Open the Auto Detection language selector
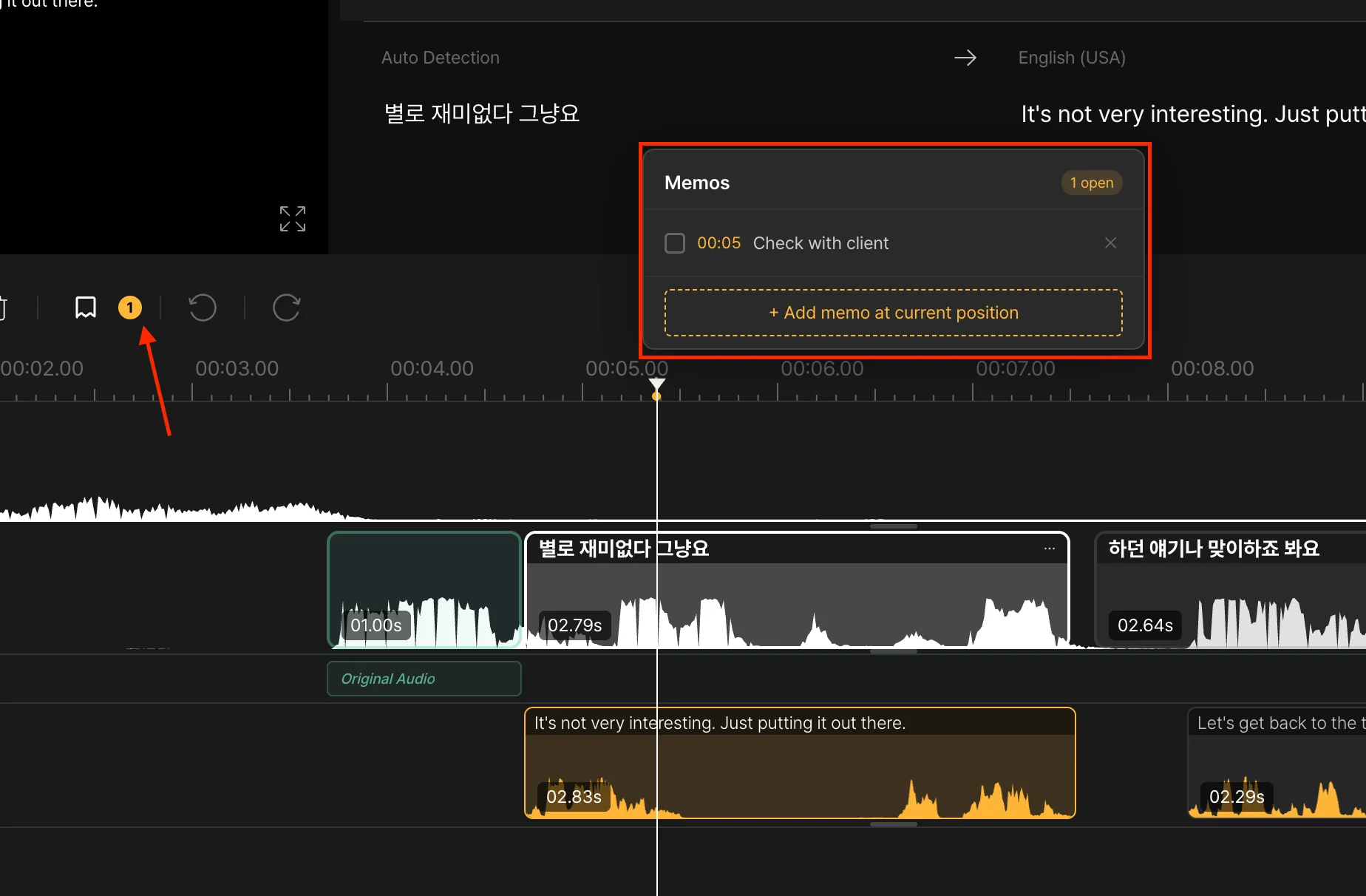Screen dimensions: 1366x896 pos(441,58)
